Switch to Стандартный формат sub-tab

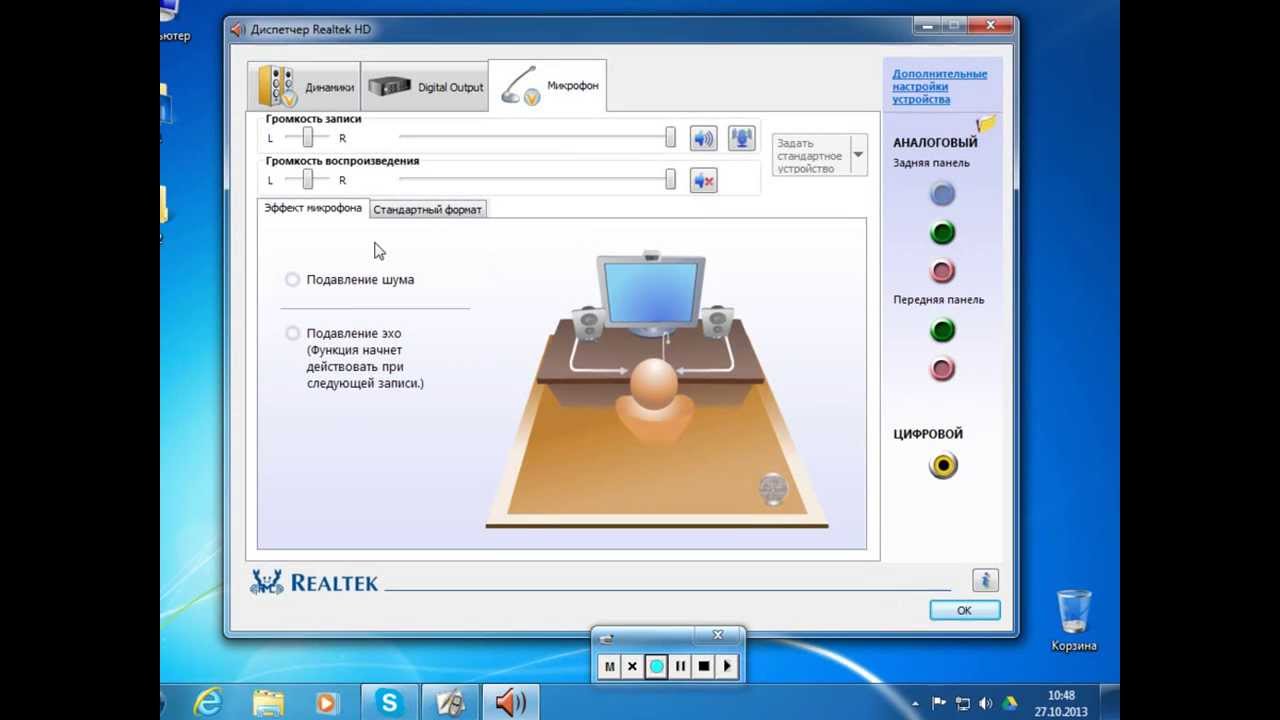click(x=427, y=209)
